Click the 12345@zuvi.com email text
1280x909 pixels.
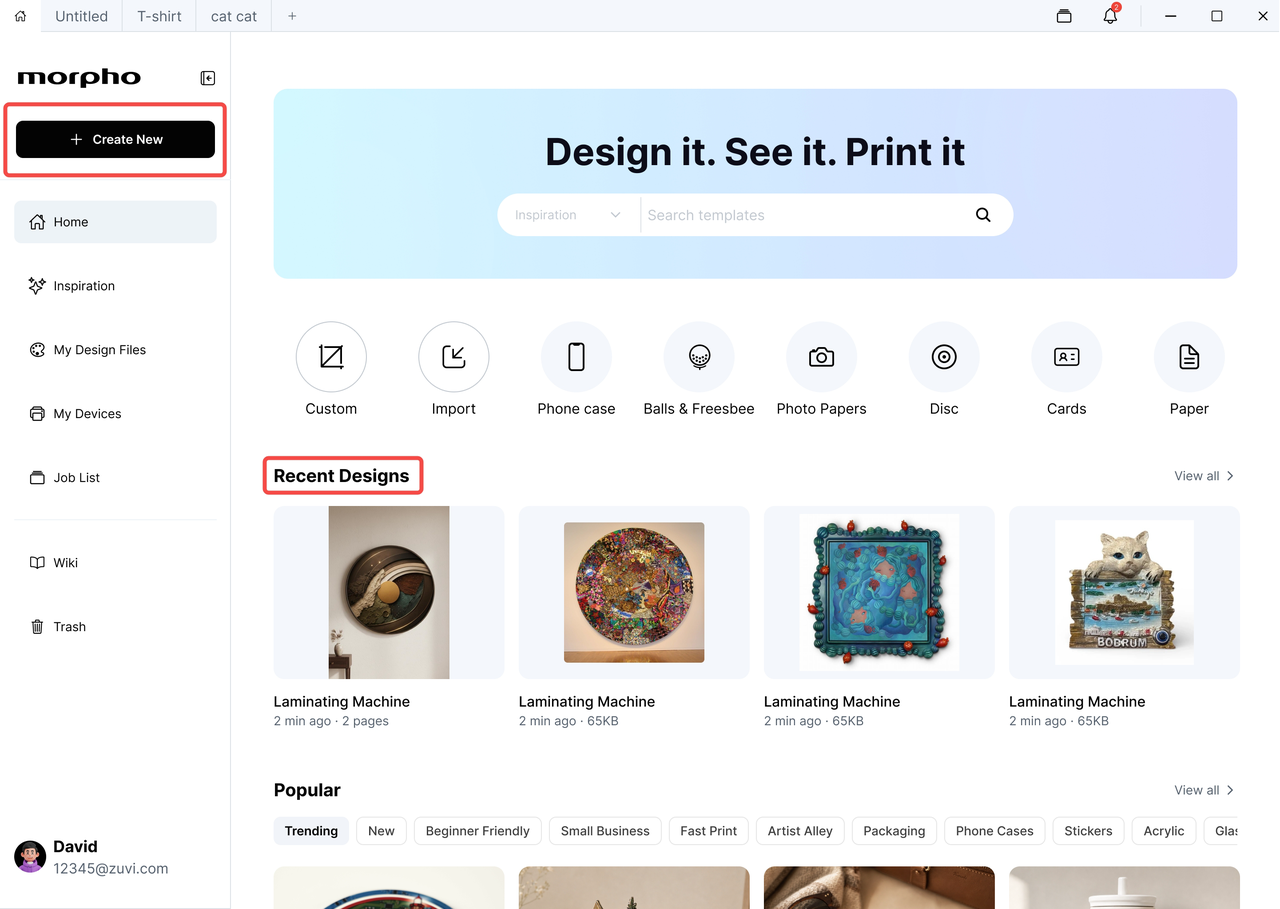111,869
